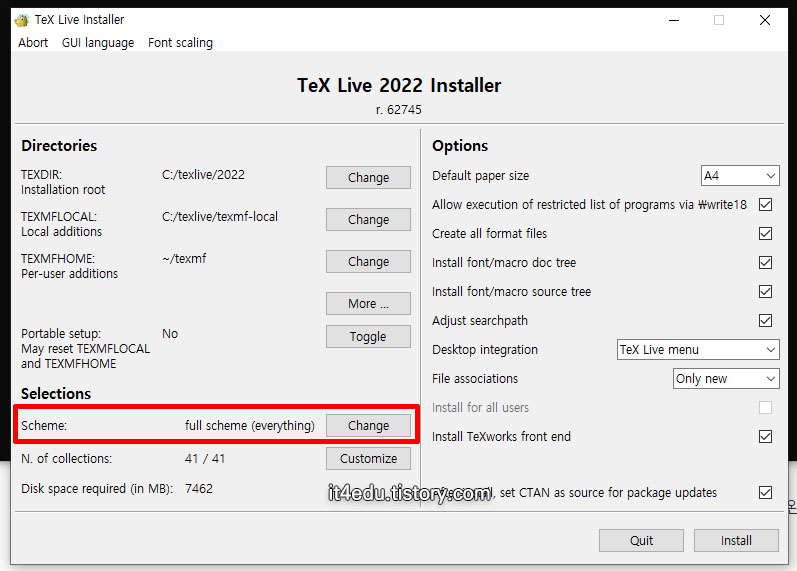797x571 pixels.
Task: Click the C:/texlive/texmf-local path text
Action: (220, 217)
